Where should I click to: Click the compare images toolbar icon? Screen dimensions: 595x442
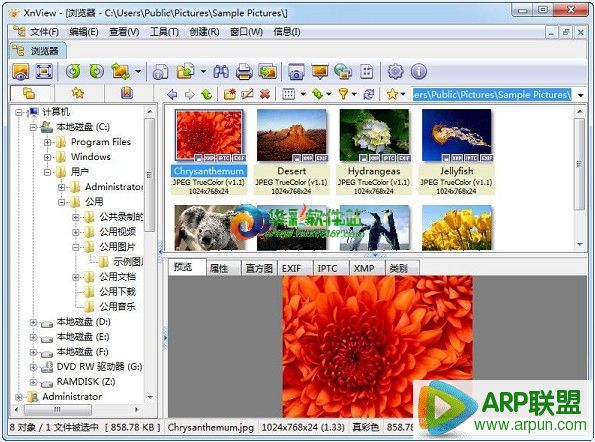point(268,71)
